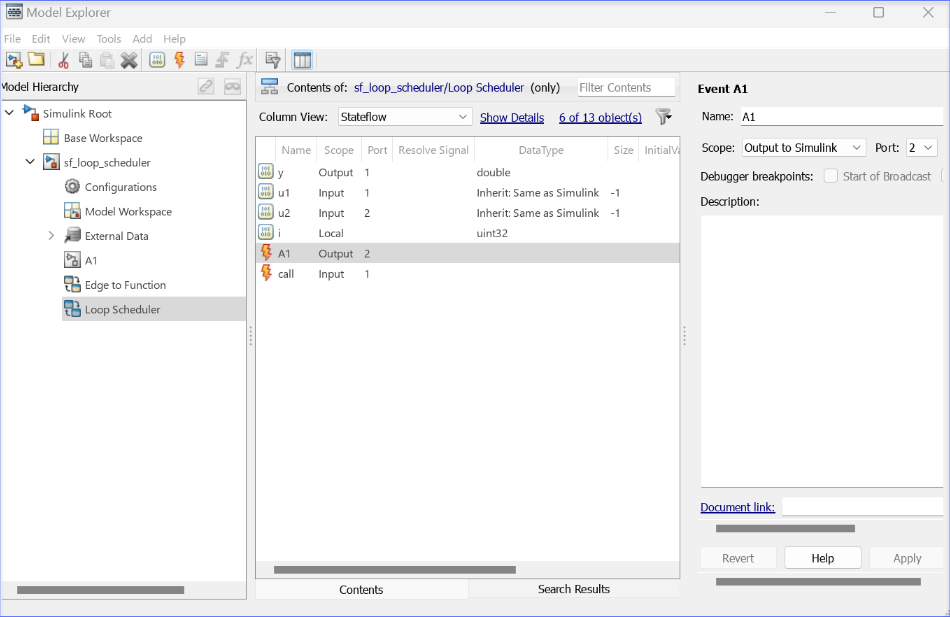Add a new data object via toolbar

click(157, 60)
